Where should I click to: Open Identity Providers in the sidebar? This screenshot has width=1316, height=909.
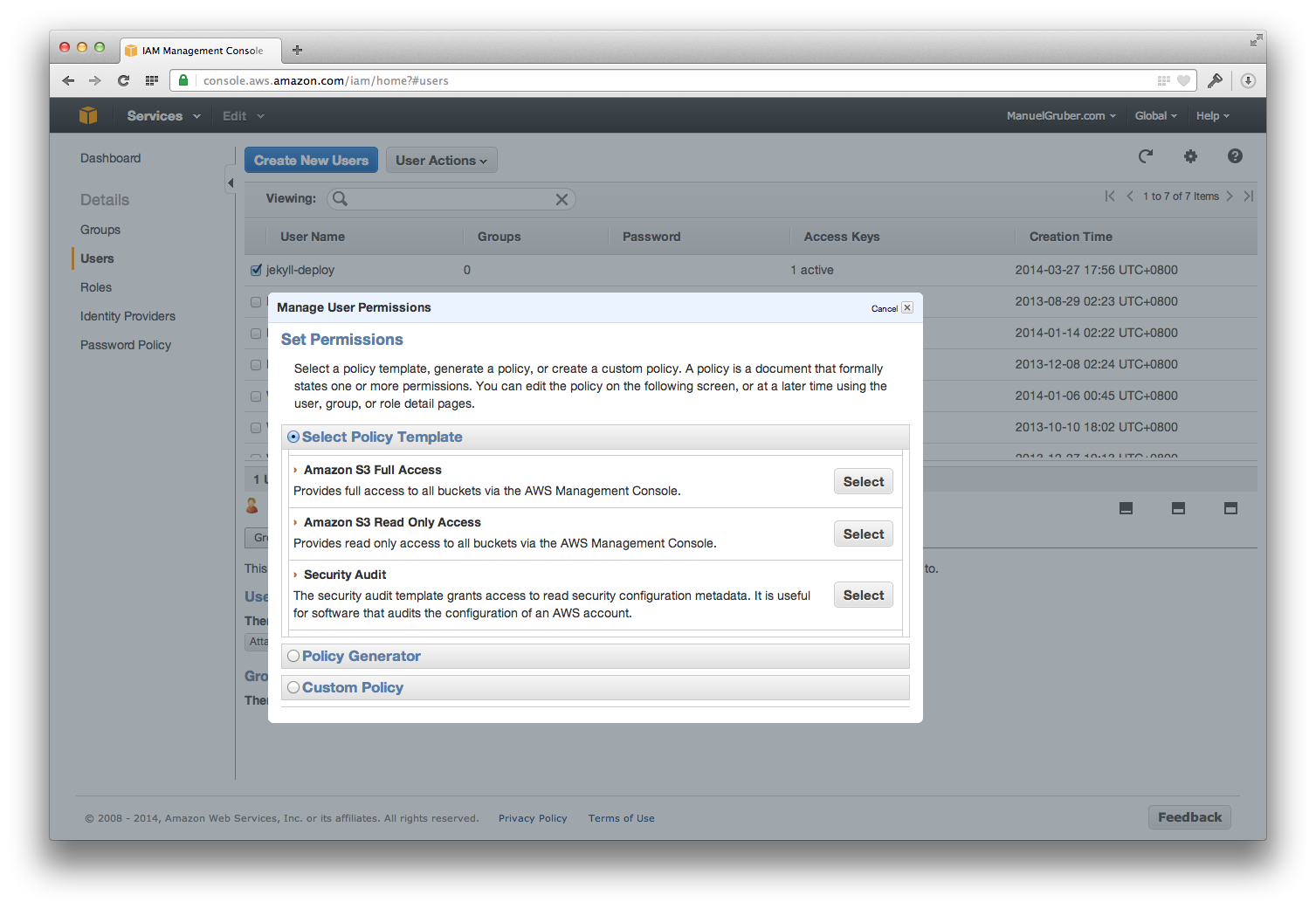[x=127, y=316]
